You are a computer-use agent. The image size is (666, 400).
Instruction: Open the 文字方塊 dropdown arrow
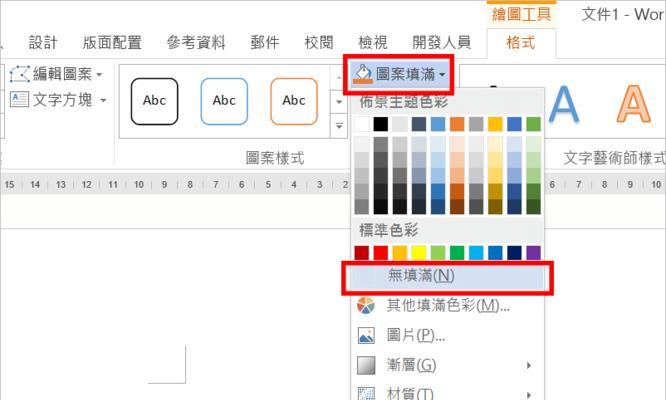tap(103, 100)
